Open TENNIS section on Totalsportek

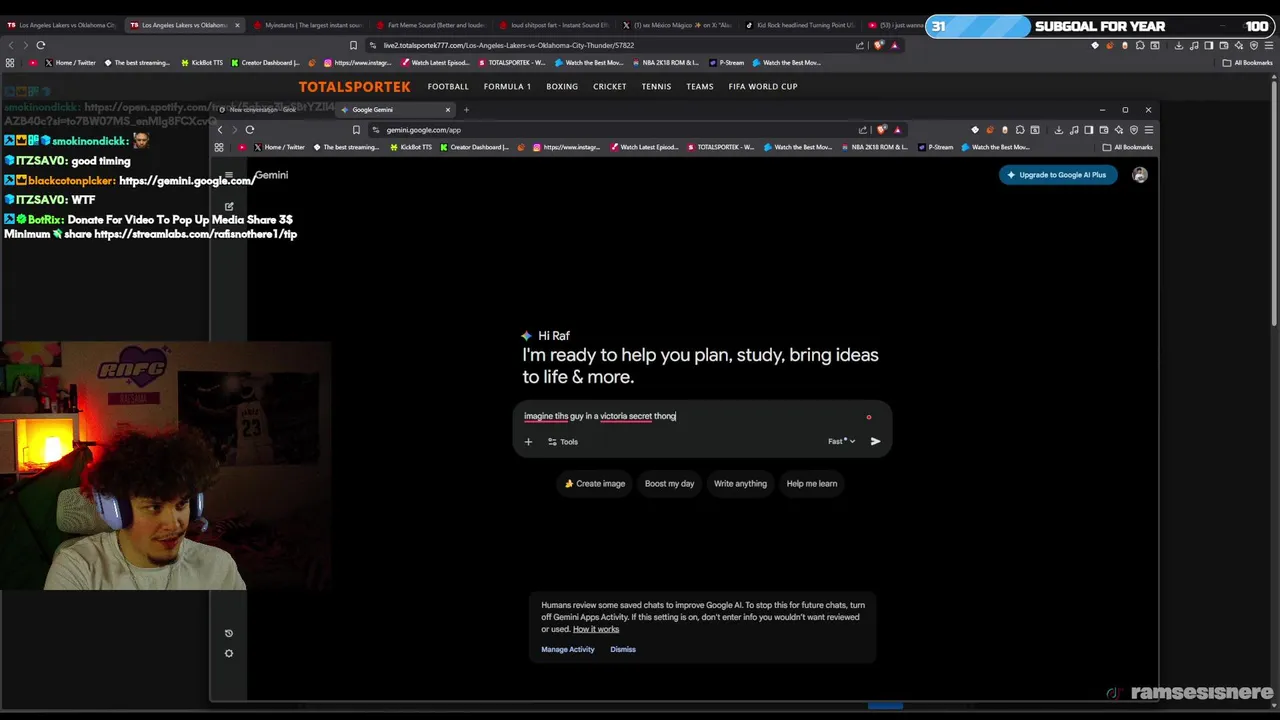656,86
